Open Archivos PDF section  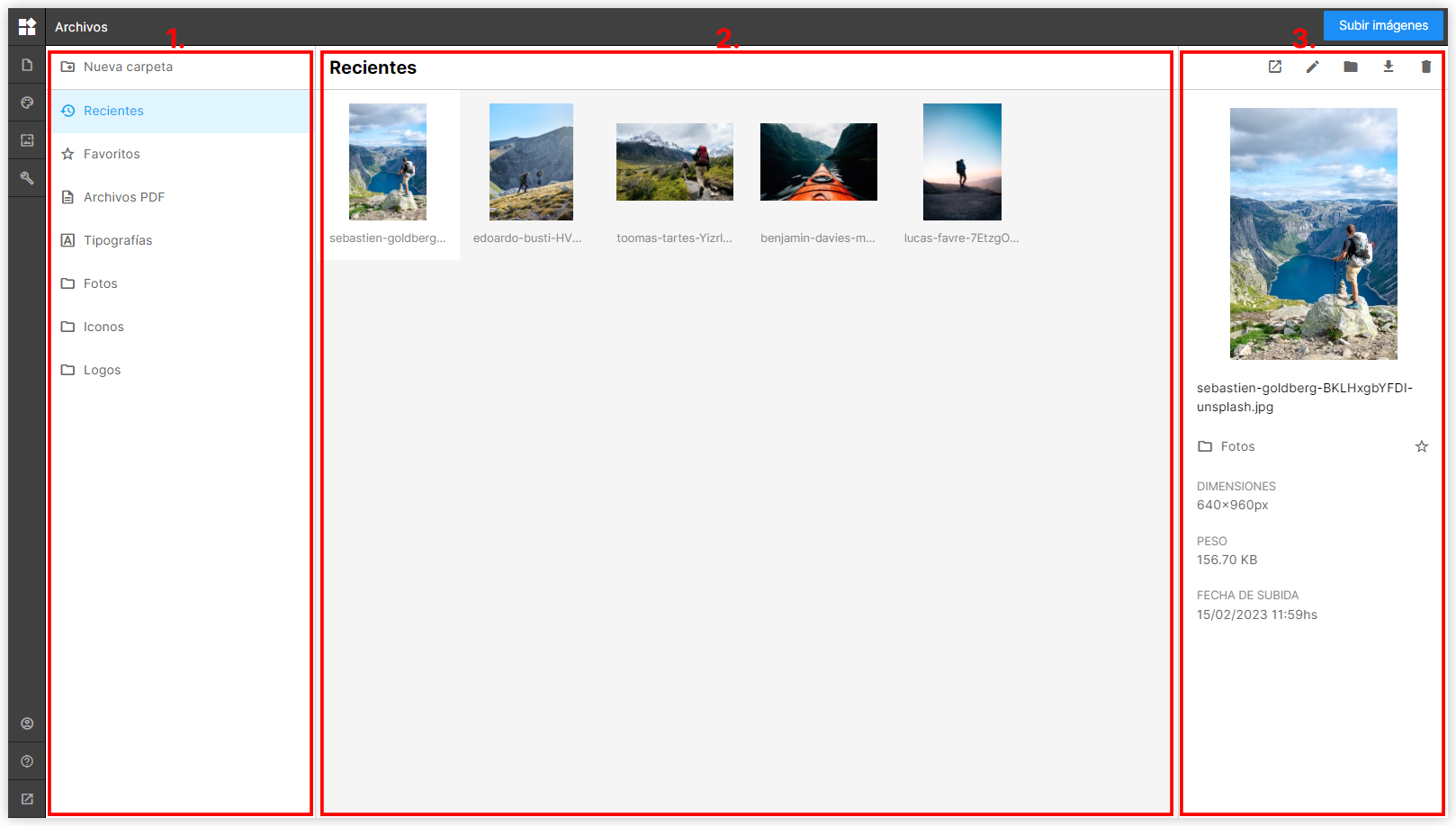pyautogui.click(x=123, y=197)
